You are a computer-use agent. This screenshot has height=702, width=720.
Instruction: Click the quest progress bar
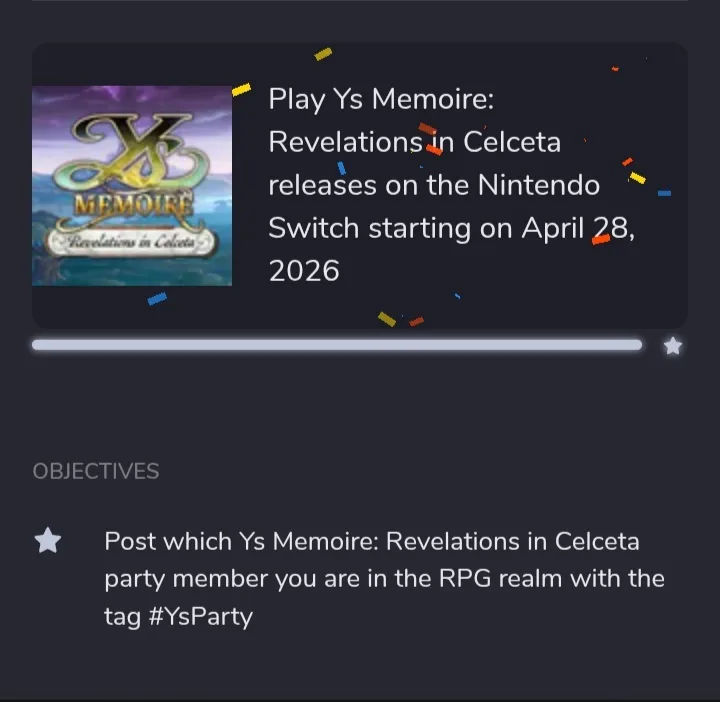click(336, 345)
